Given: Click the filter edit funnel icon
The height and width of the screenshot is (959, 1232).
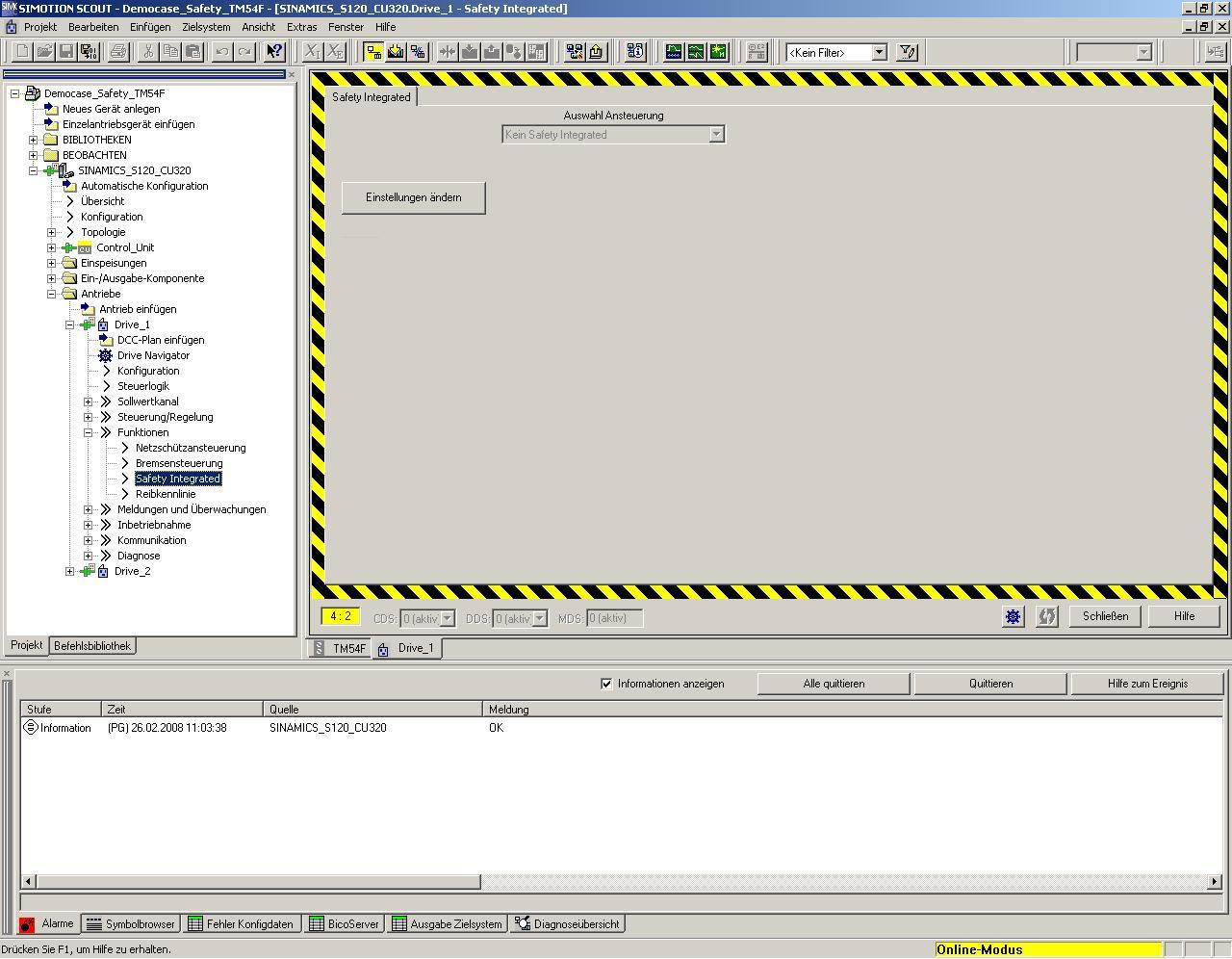Looking at the screenshot, I should click(x=907, y=52).
